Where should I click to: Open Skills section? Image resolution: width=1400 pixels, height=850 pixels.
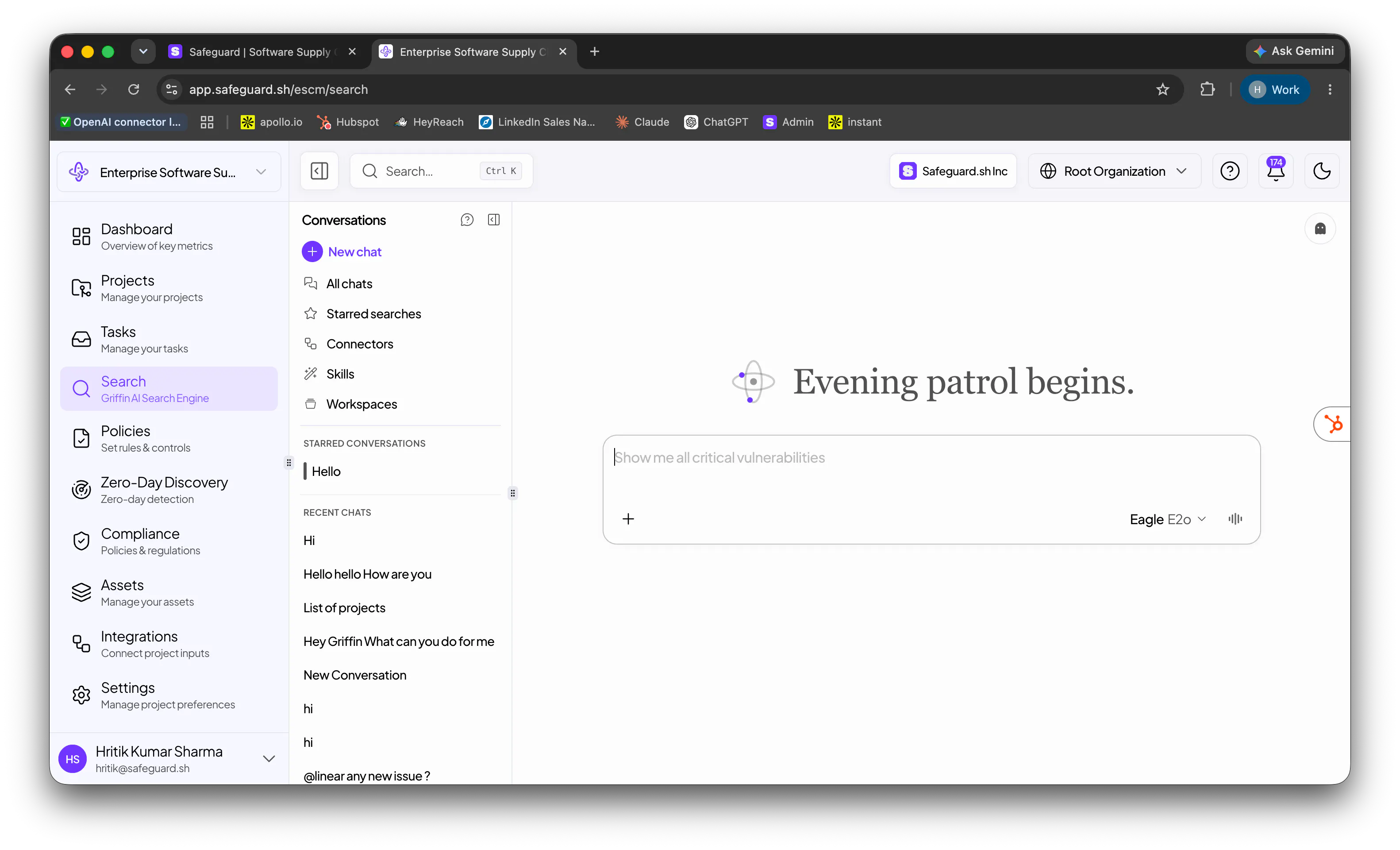[329, 374]
